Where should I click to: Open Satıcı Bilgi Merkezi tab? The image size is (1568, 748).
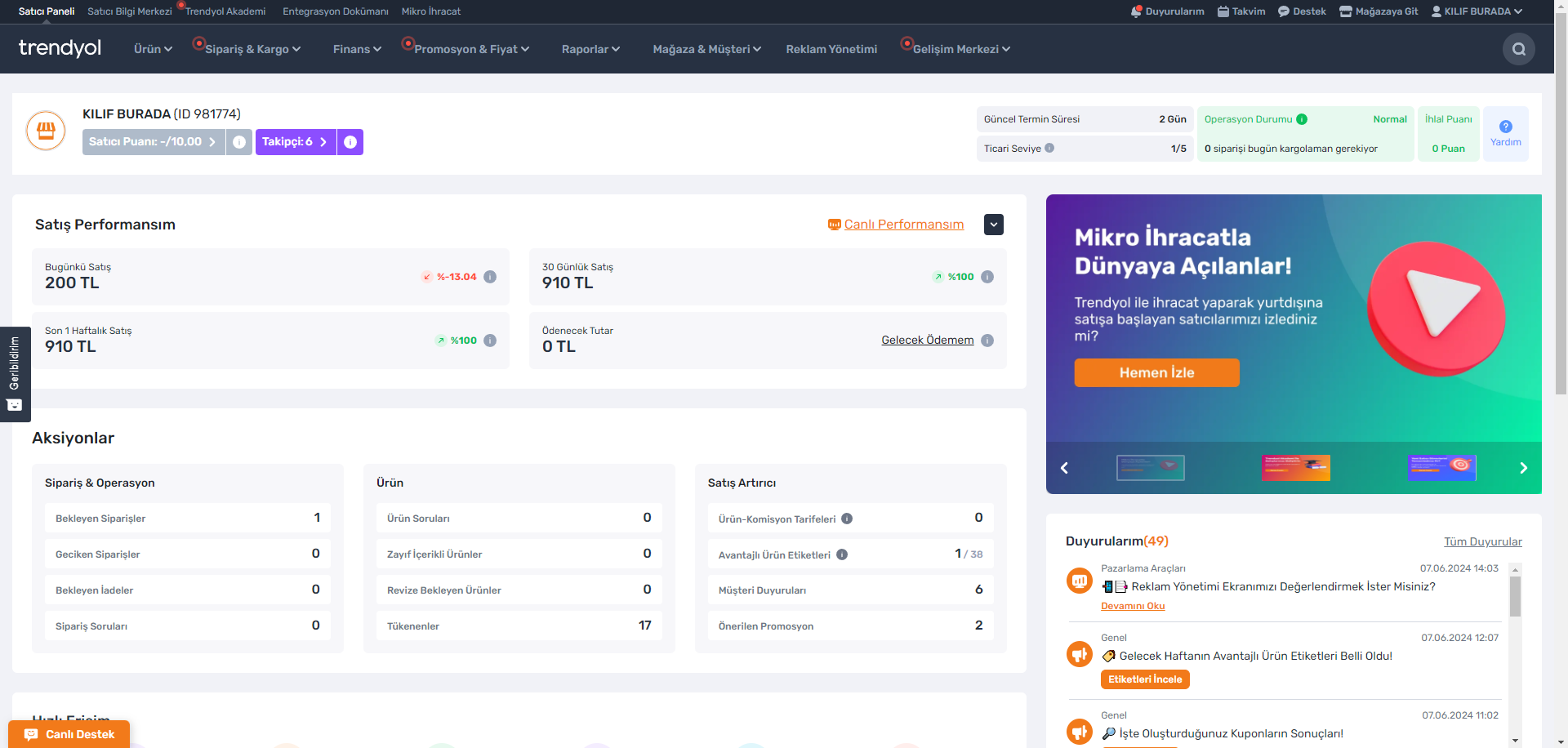pos(130,11)
